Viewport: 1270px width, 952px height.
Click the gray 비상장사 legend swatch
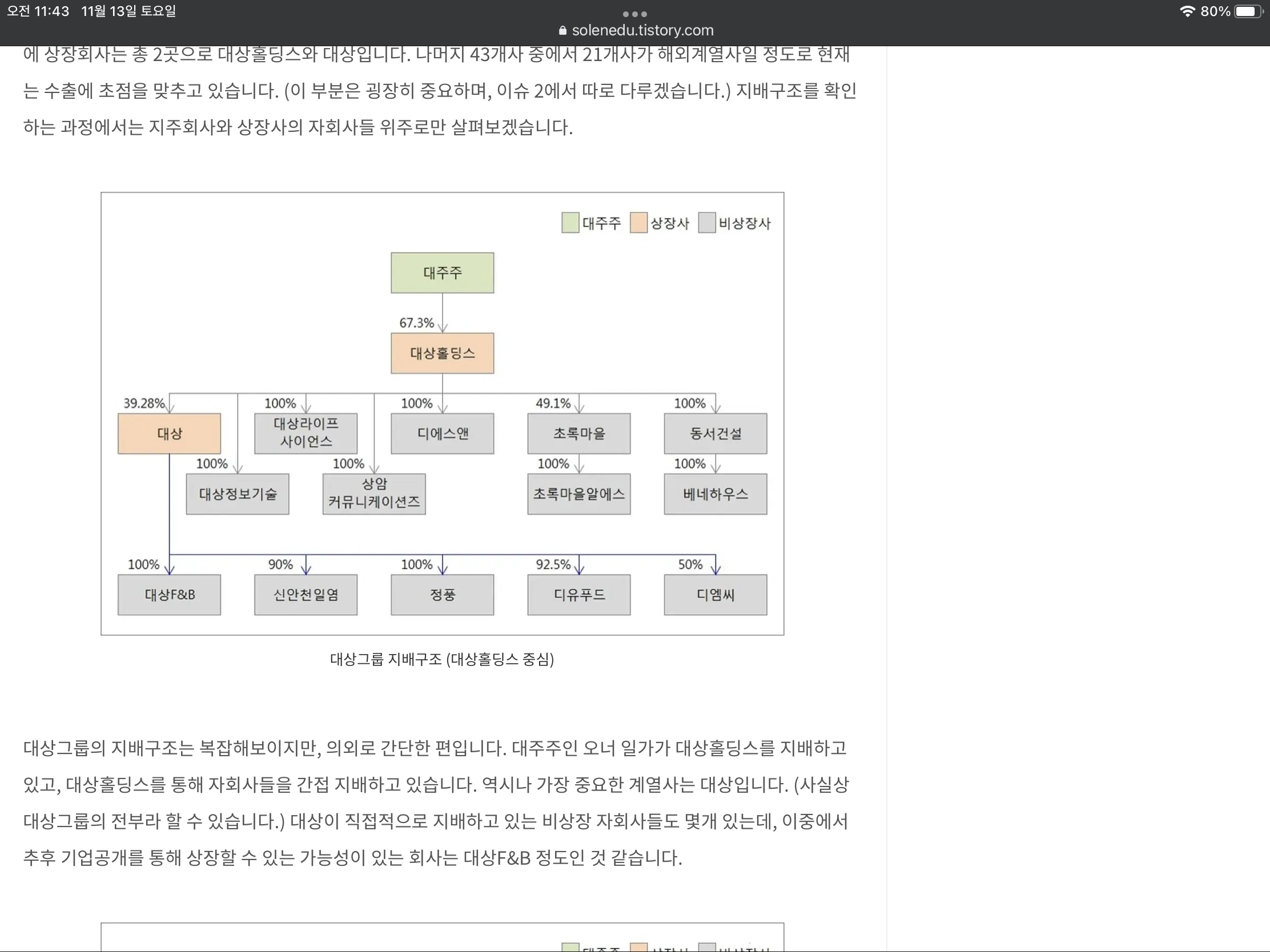click(x=707, y=223)
